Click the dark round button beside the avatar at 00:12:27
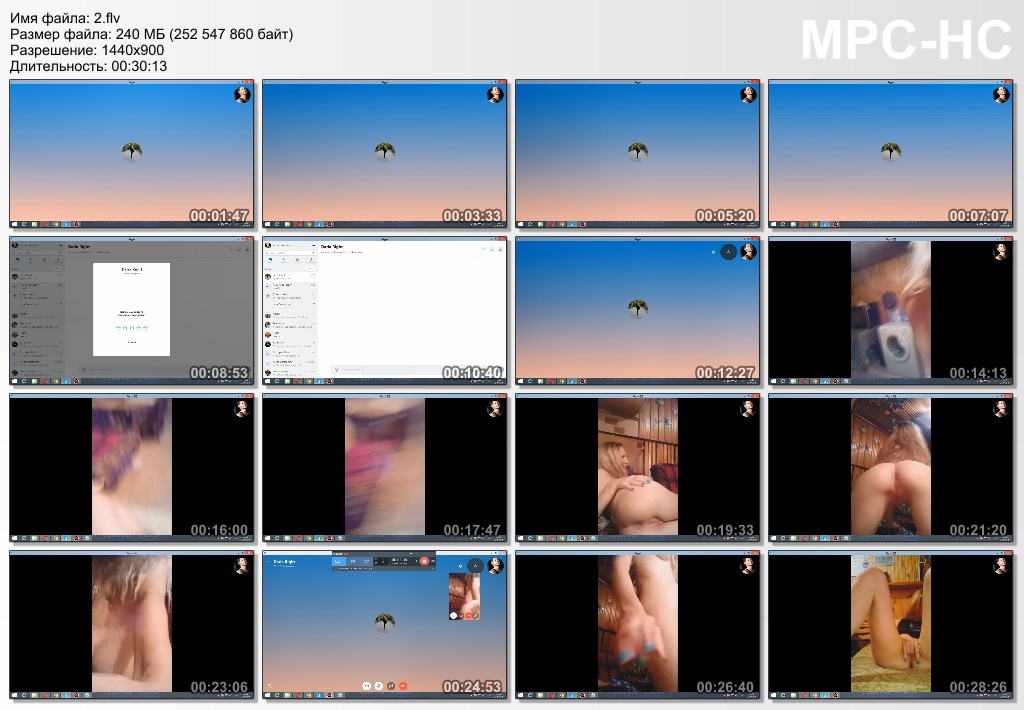Viewport: 1024px width, 710px height. [728, 252]
